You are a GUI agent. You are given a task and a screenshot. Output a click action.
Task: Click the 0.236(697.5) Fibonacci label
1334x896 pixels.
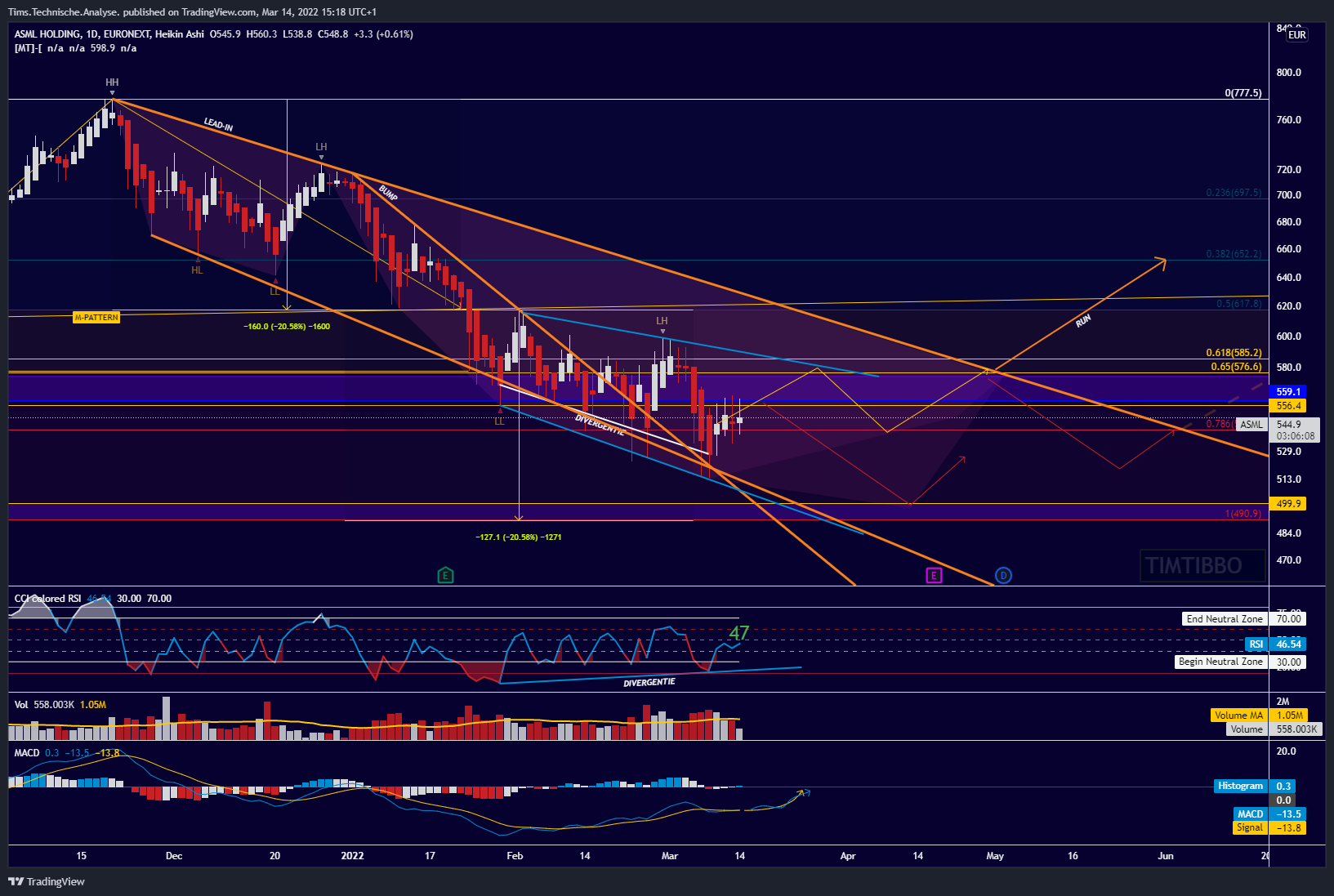[1234, 193]
